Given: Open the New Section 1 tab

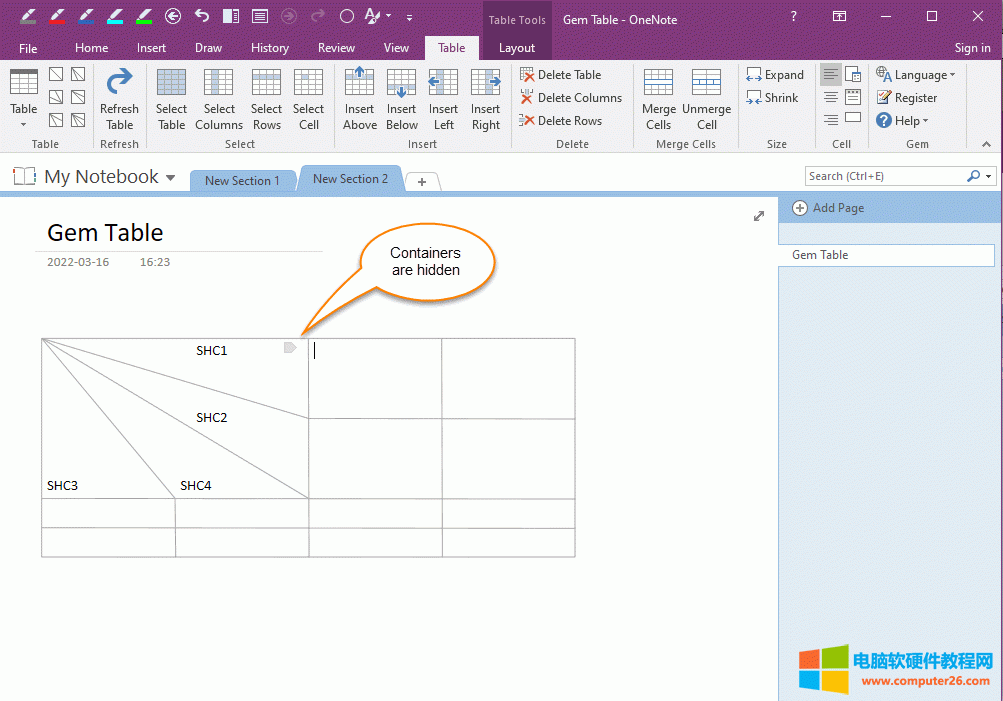Looking at the screenshot, I should pos(242,181).
